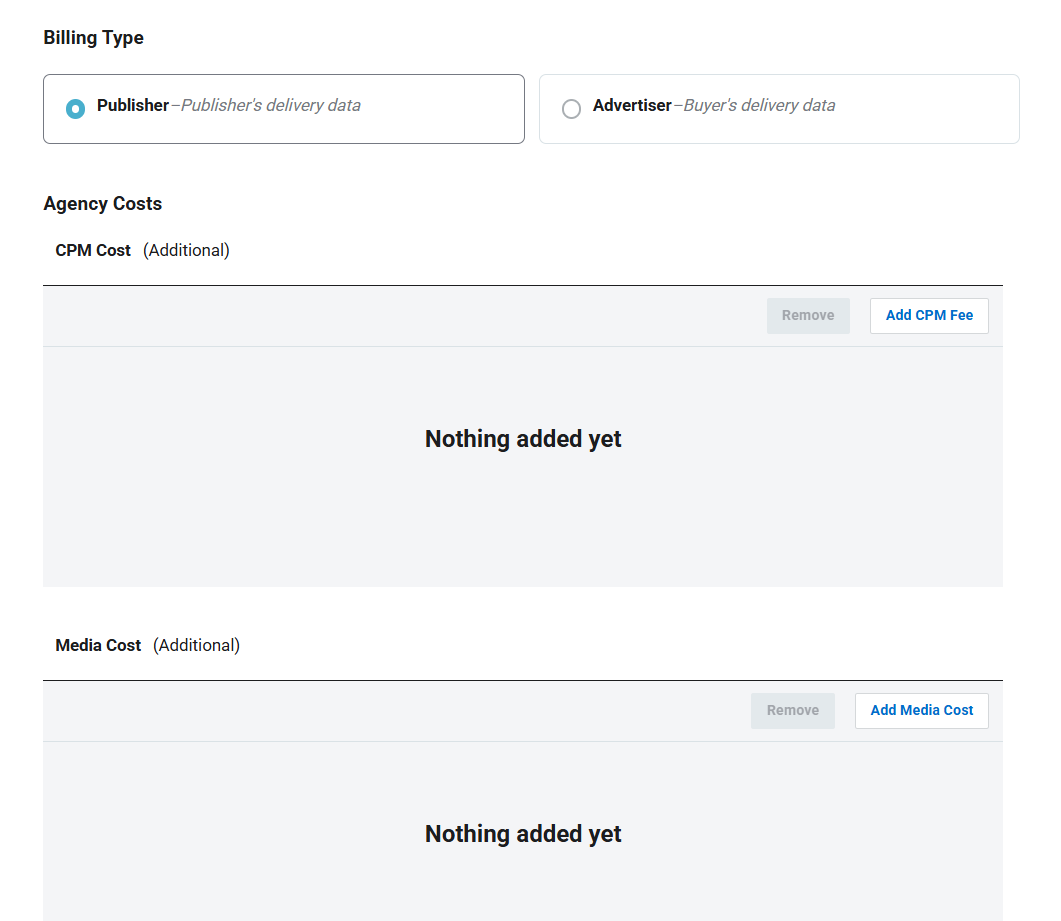The width and height of the screenshot is (1061, 921).
Task: Click the bold Advertiser option label
Action: [632, 106]
